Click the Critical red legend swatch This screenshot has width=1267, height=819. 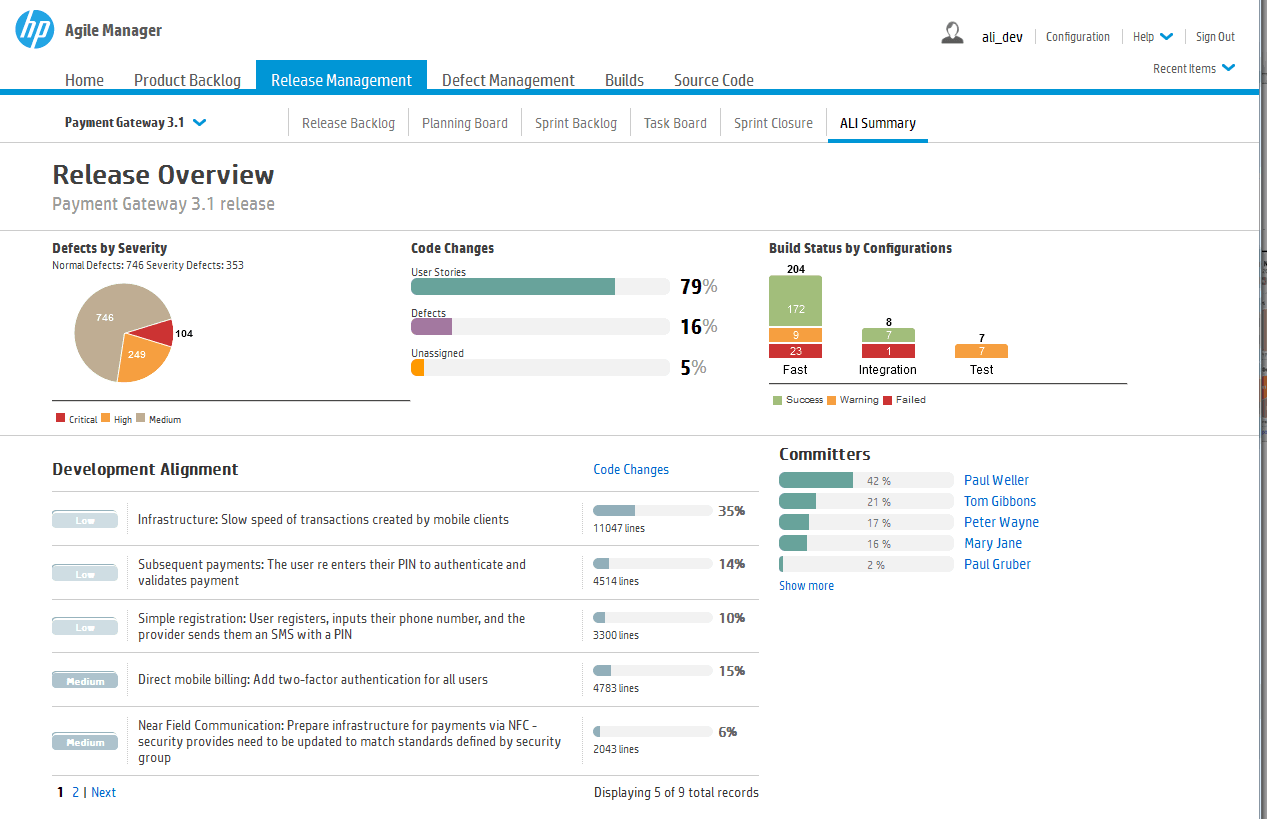pos(61,418)
